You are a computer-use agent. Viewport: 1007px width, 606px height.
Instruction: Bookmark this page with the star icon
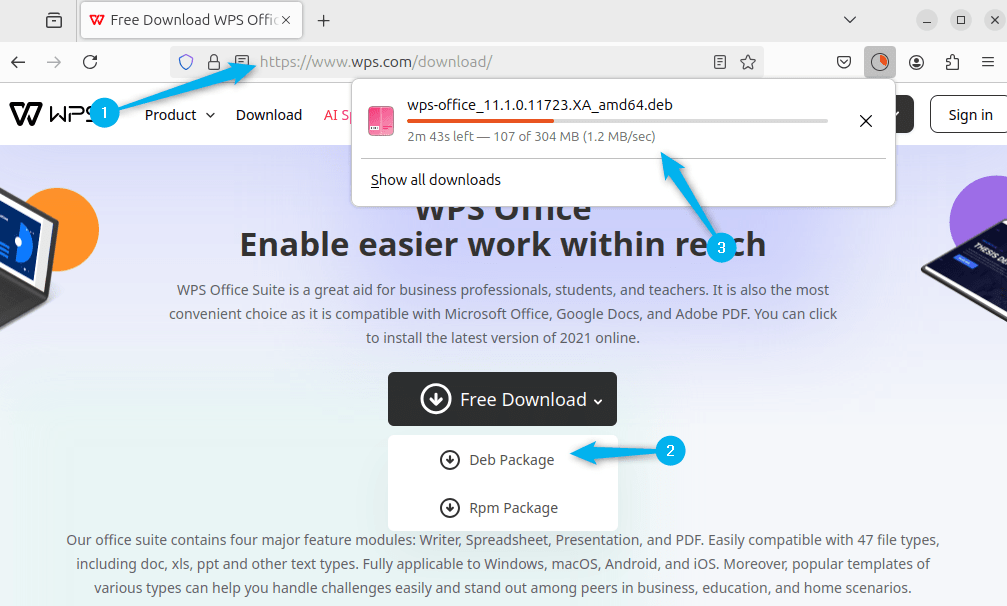(748, 61)
